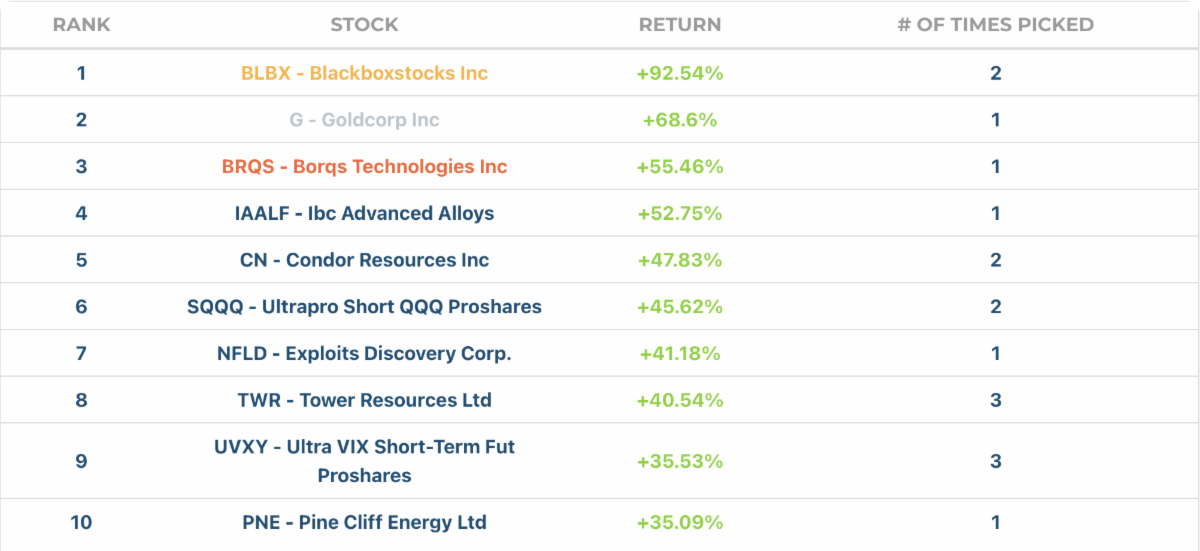Viewport: 1200px width, 551px height.
Task: Select IAALF - Ibc Advanced Alloys stock
Action: 364,213
